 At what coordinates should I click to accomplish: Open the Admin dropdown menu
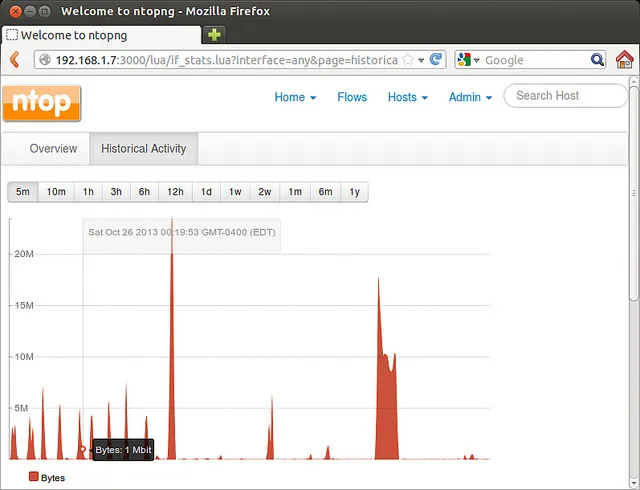(470, 97)
